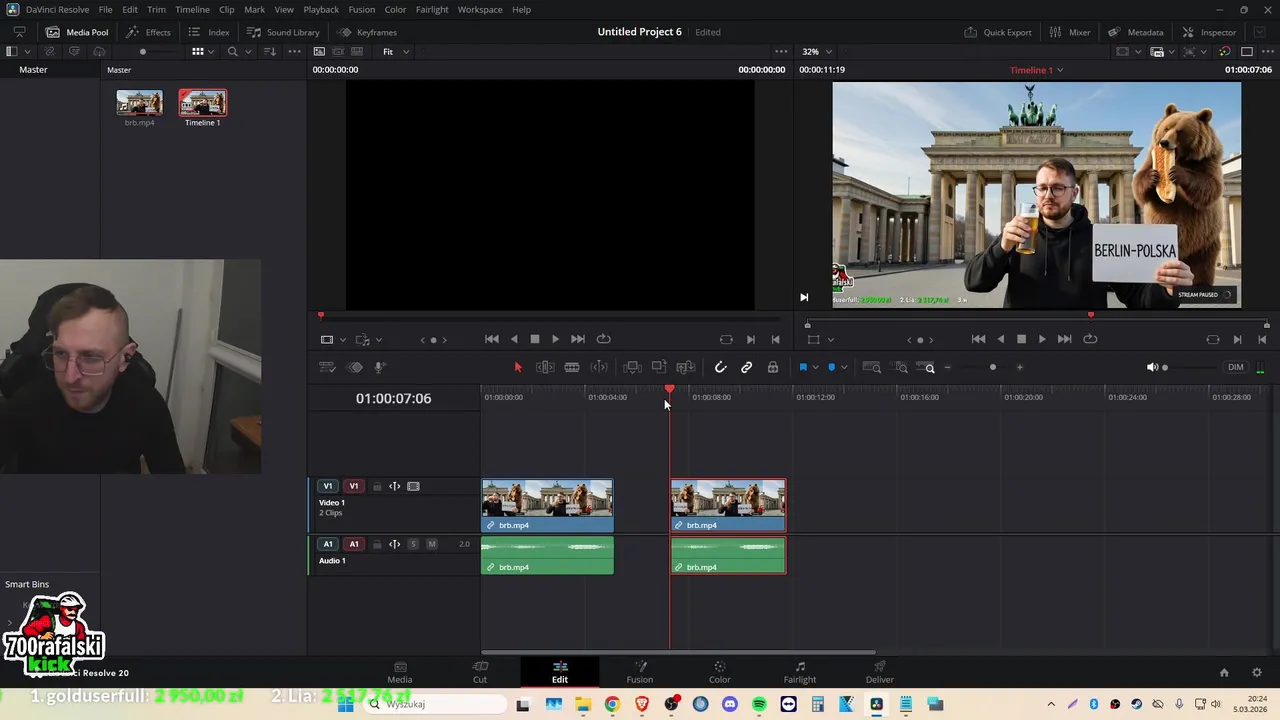Open the Mixer panel

(1070, 32)
